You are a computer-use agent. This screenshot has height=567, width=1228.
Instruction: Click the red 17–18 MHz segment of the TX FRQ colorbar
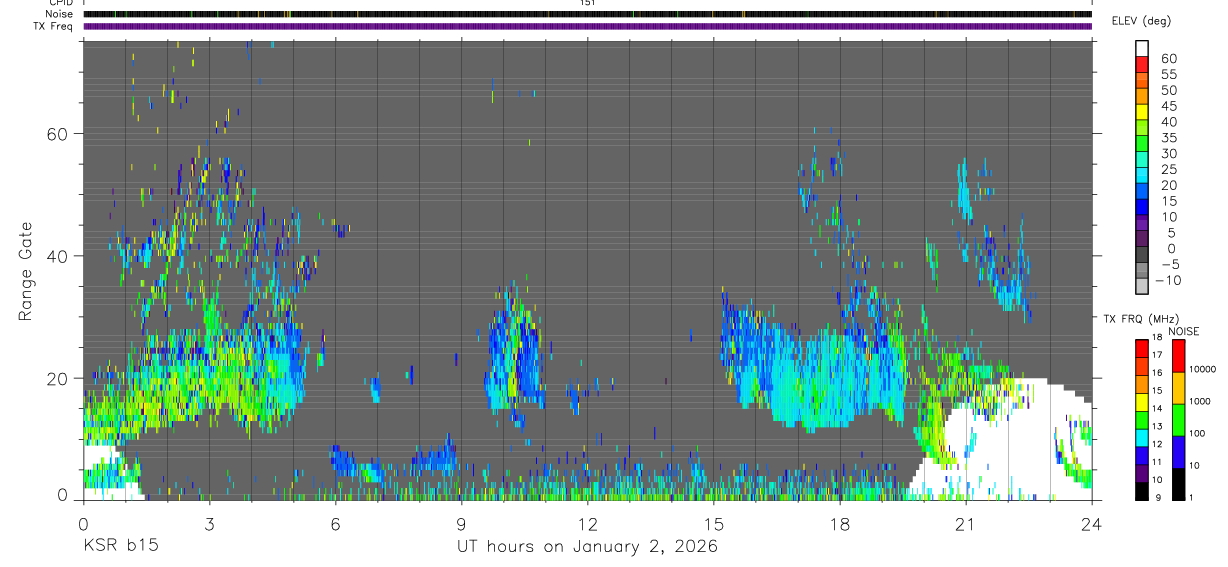[x=1142, y=348]
